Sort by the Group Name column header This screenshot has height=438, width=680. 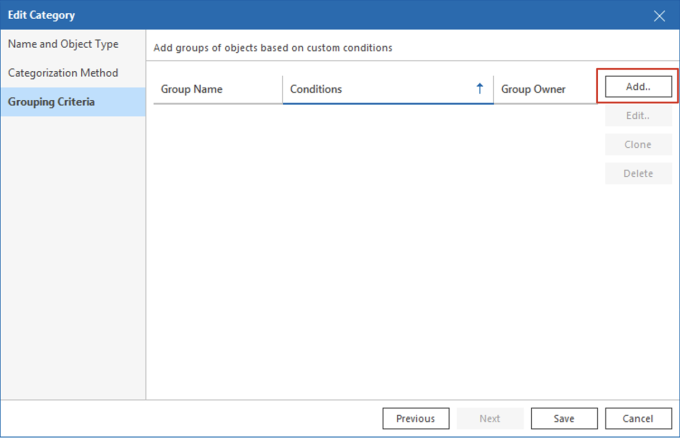192,90
